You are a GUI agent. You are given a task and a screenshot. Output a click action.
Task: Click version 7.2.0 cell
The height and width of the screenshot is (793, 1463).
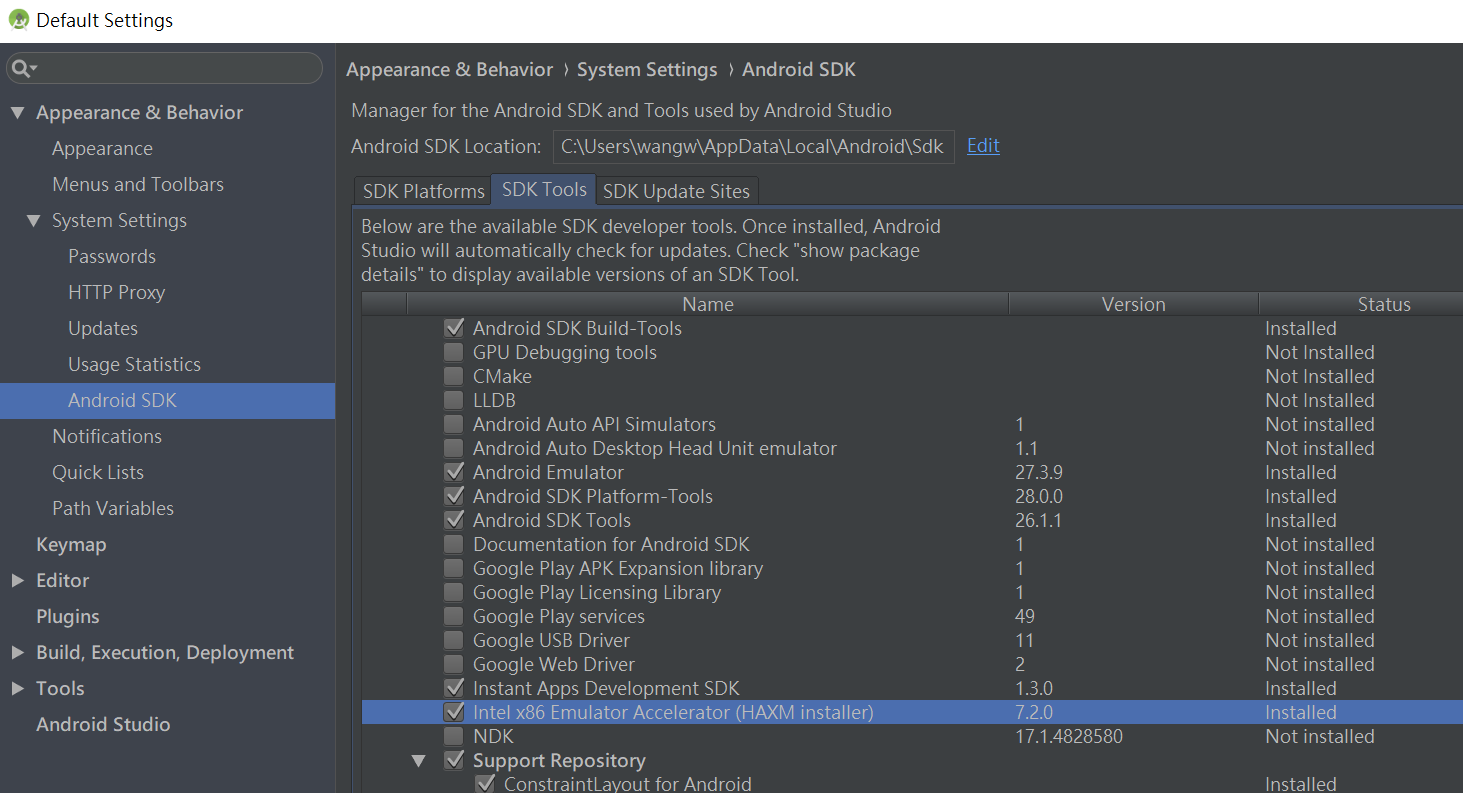1034,712
